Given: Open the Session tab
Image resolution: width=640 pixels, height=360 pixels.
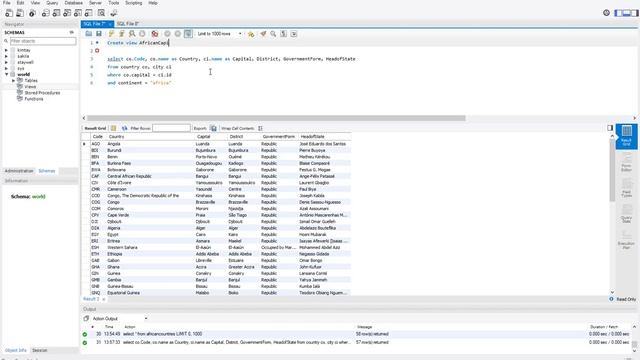Looking at the screenshot, I should click(40, 350).
